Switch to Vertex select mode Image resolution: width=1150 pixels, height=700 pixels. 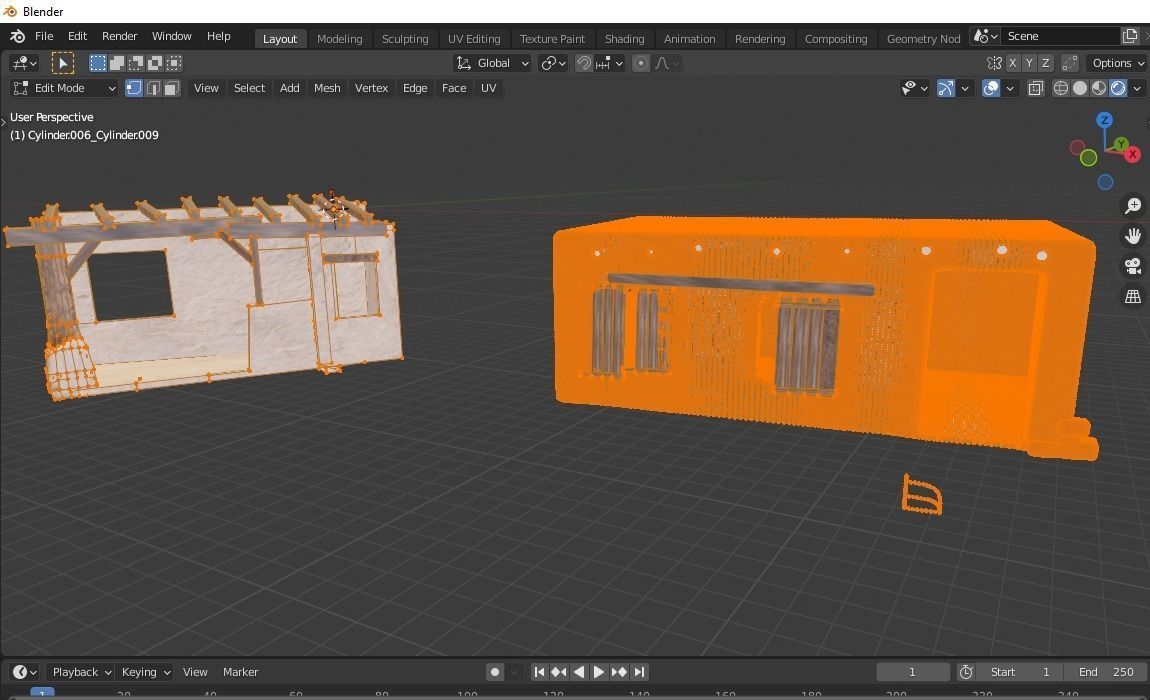coord(133,88)
